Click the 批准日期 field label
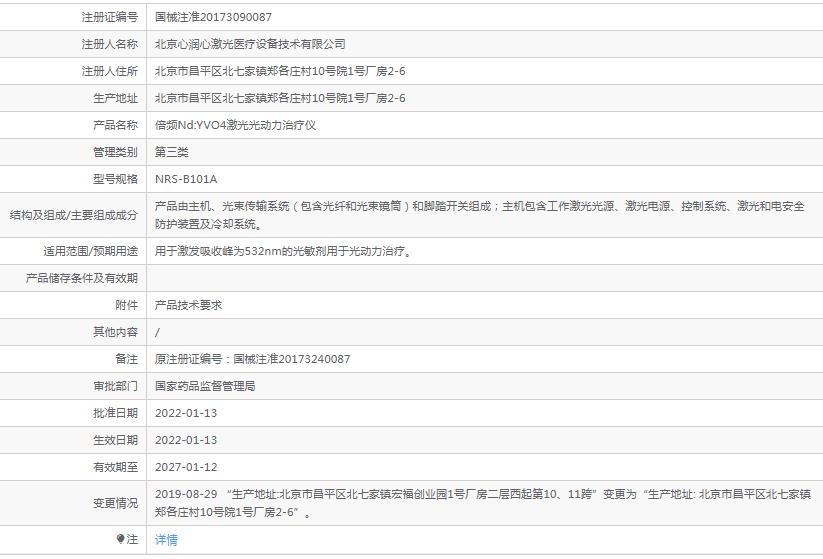Viewport: 823px width, 559px height. click(x=115, y=413)
